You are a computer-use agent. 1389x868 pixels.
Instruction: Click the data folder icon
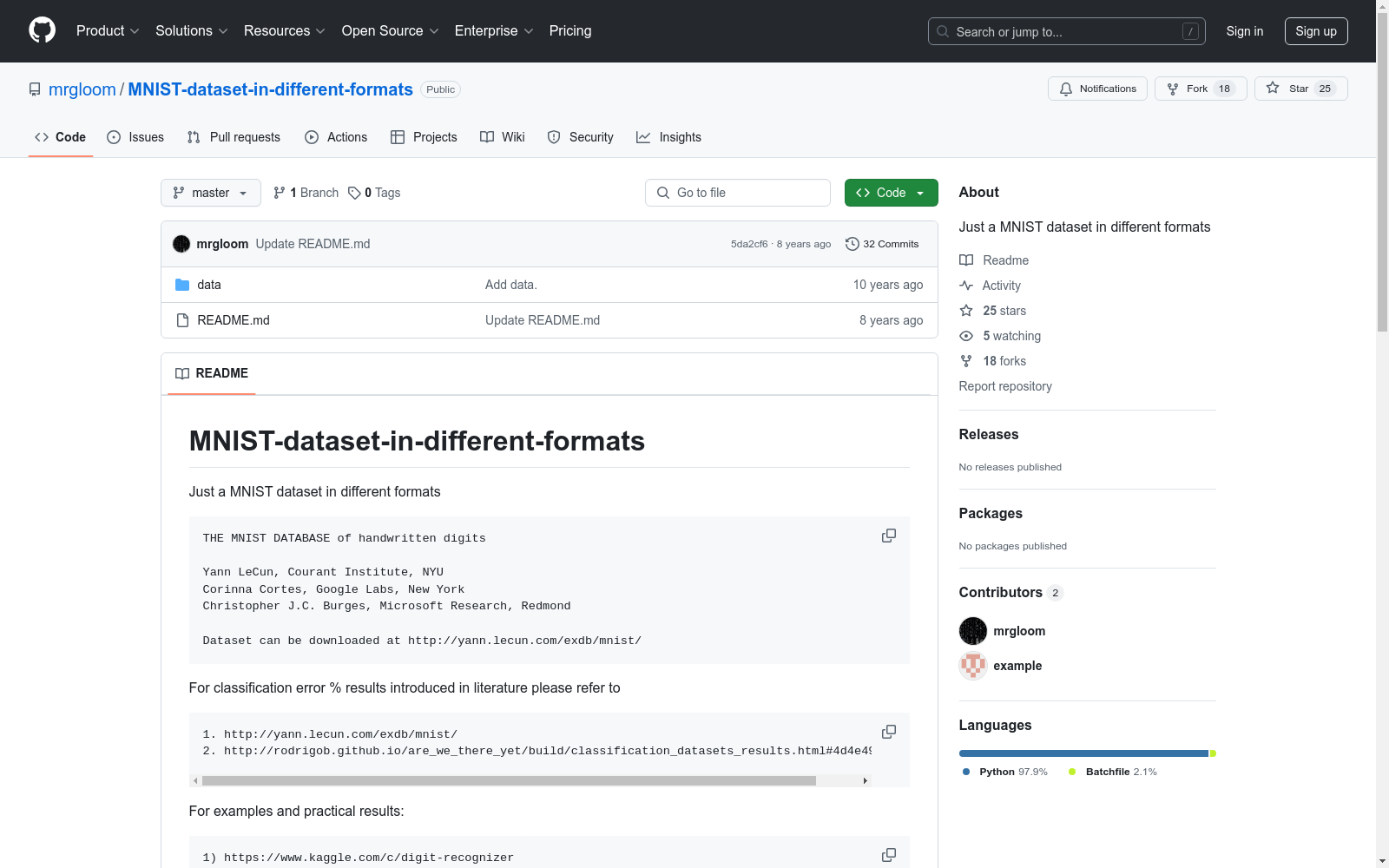click(x=182, y=285)
